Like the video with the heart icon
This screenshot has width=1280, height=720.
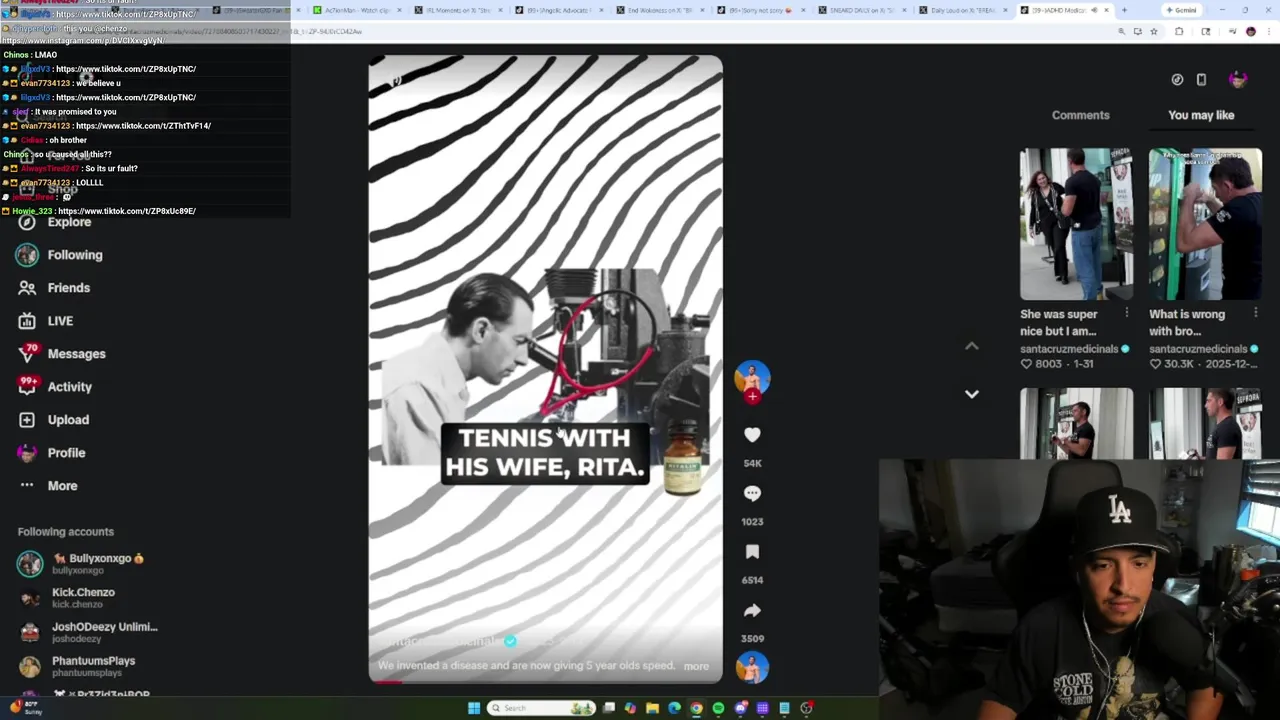pos(752,435)
